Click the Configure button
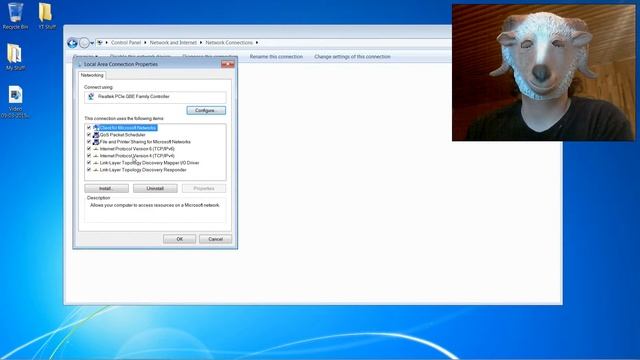Screen dimensions: 640x360 click(206, 111)
